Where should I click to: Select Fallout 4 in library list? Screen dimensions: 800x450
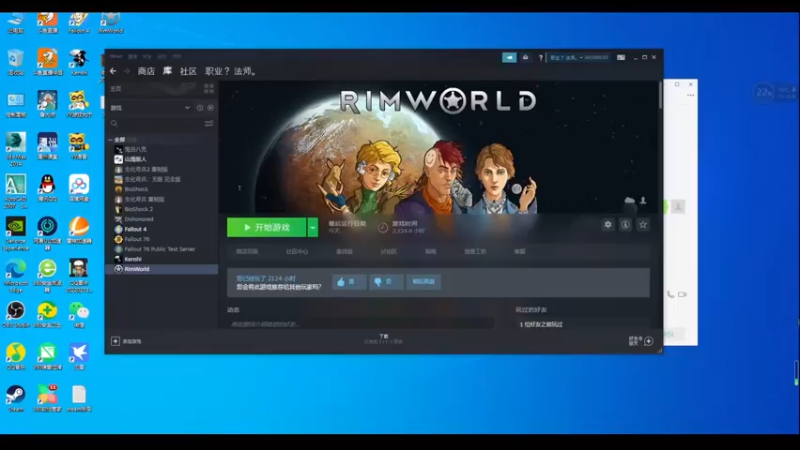[136, 229]
